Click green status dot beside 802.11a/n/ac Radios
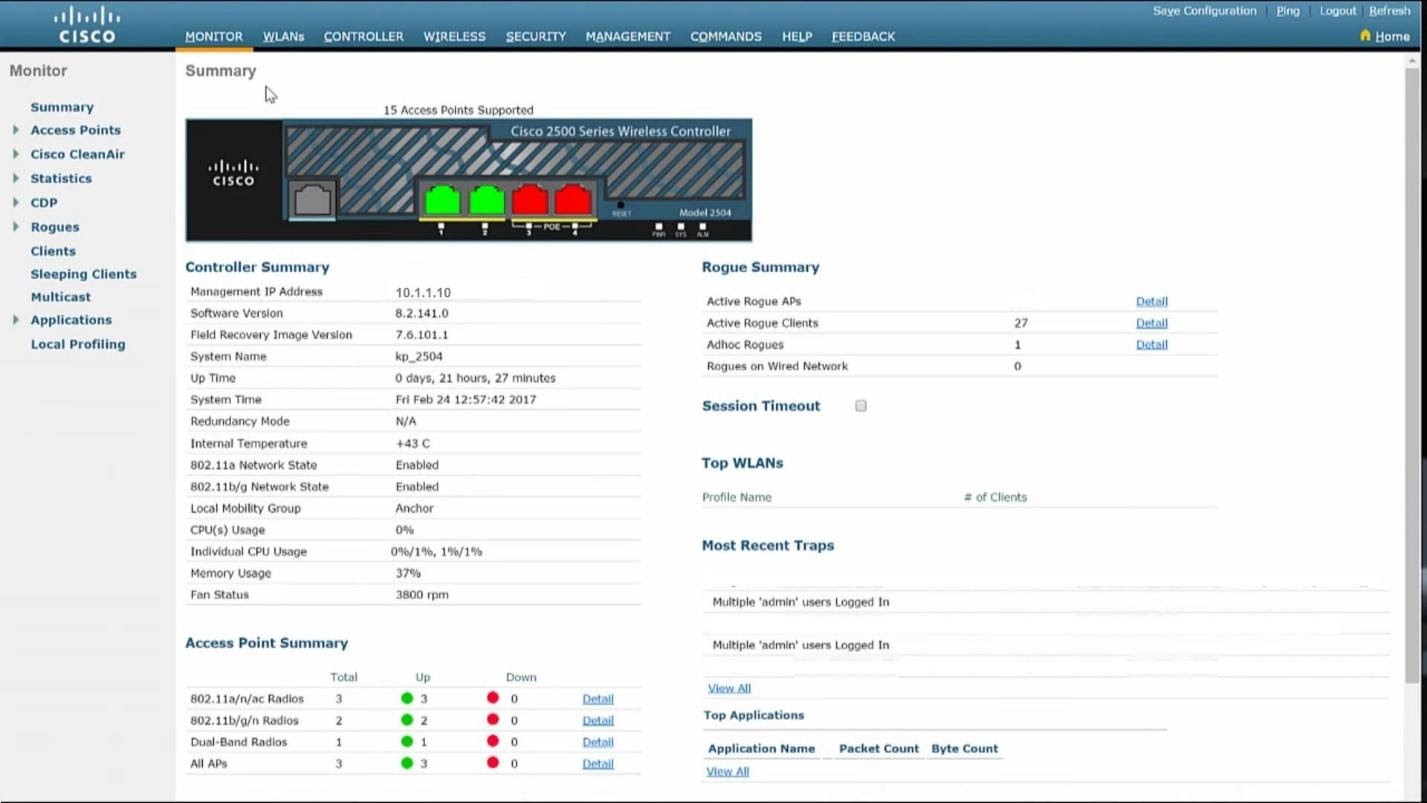The height and width of the screenshot is (803, 1427). (407, 698)
